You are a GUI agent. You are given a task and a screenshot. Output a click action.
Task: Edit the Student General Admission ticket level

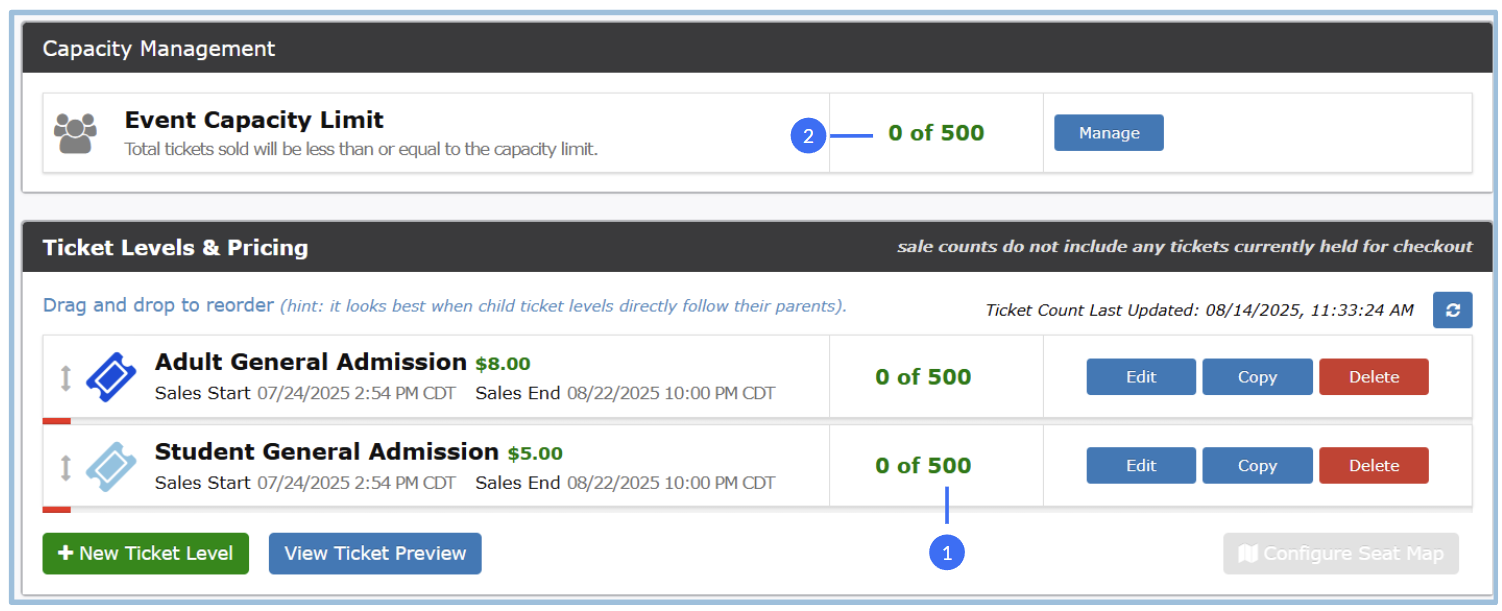(1141, 465)
